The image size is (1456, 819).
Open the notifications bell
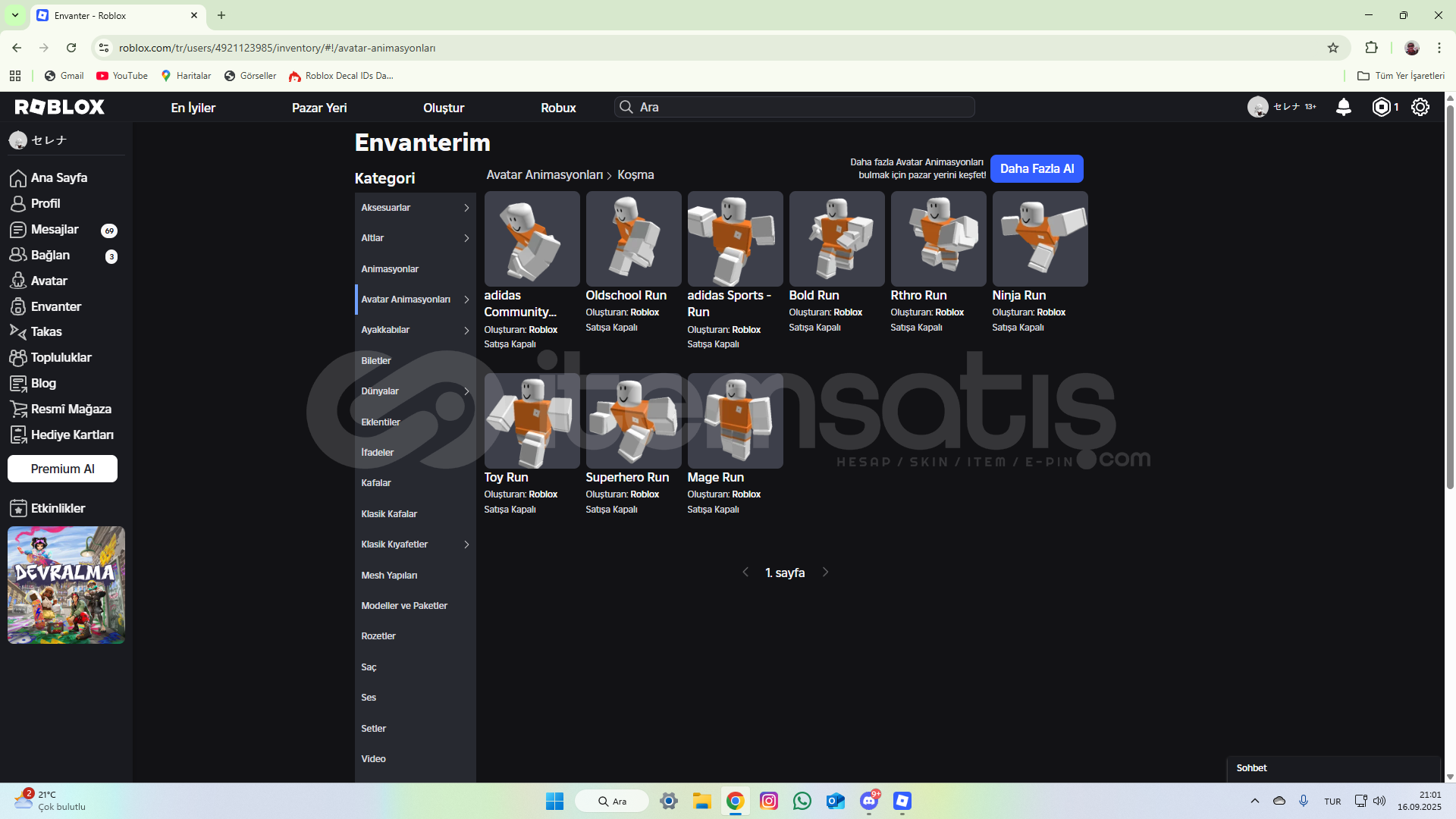[x=1343, y=107]
